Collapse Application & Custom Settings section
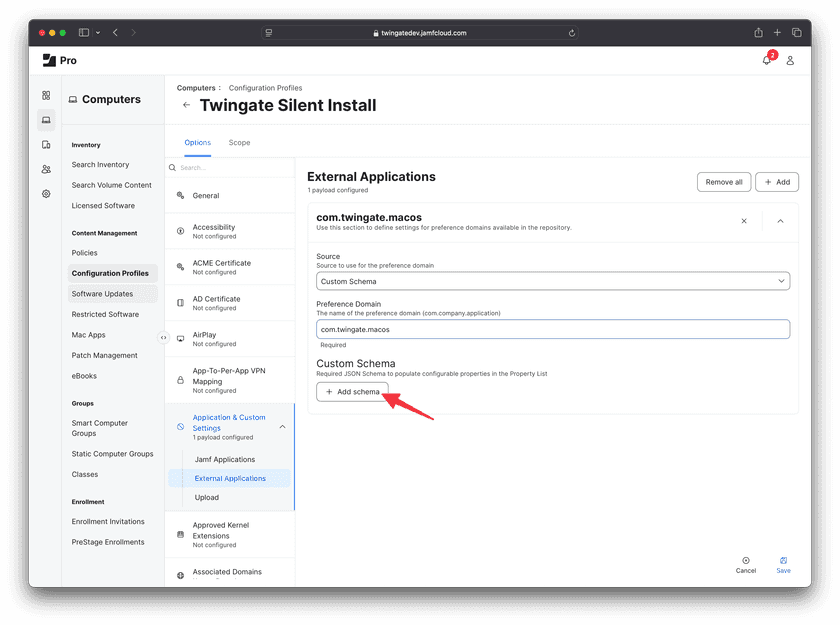Viewport: 840px width, 625px height. coord(282,427)
